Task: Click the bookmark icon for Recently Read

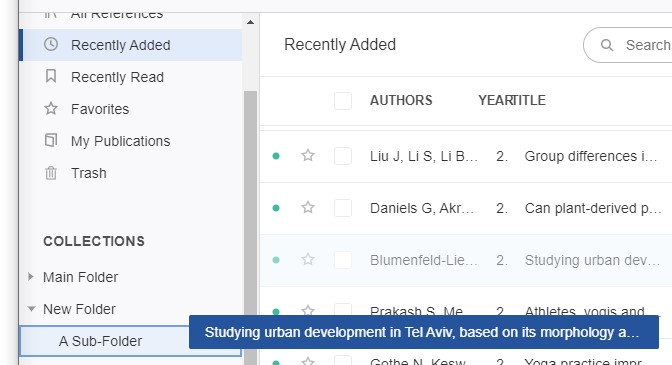Action: pyautogui.click(x=51, y=76)
